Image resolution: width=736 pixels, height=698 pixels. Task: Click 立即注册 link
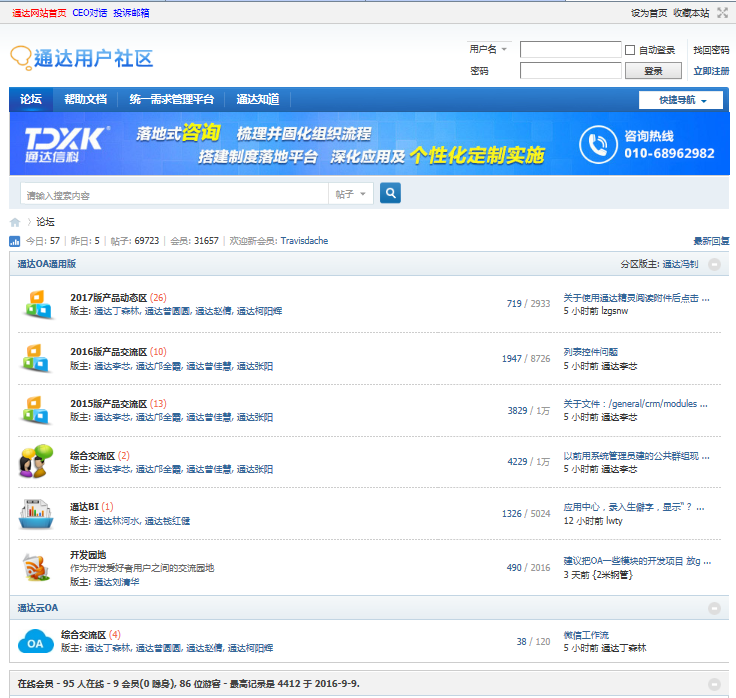[711, 71]
